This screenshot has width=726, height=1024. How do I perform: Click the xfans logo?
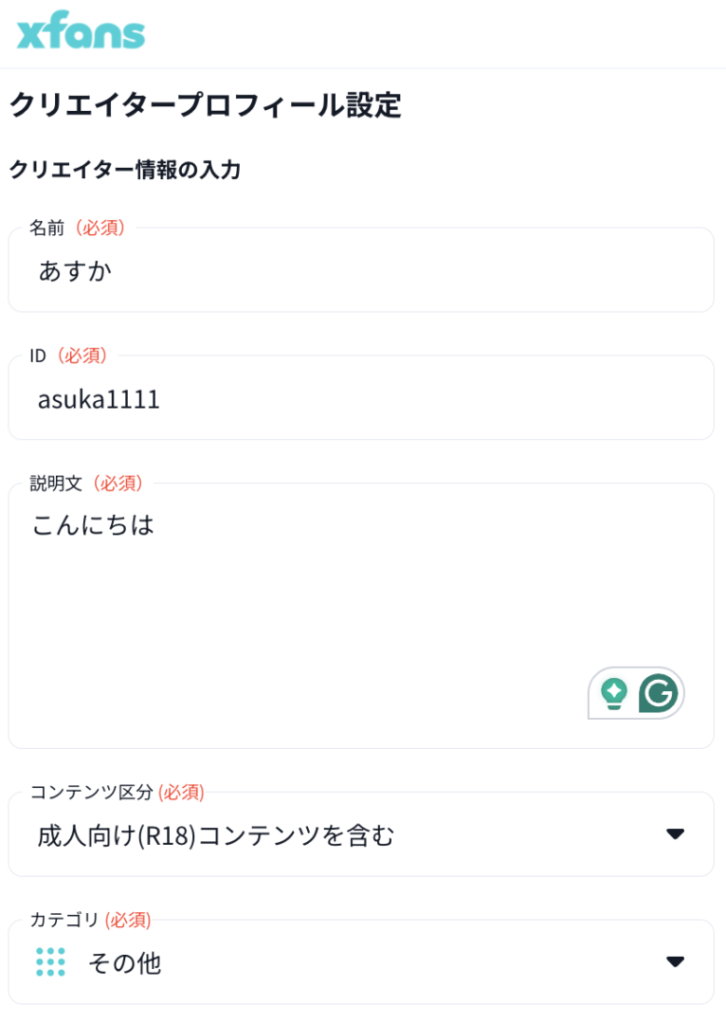81,32
